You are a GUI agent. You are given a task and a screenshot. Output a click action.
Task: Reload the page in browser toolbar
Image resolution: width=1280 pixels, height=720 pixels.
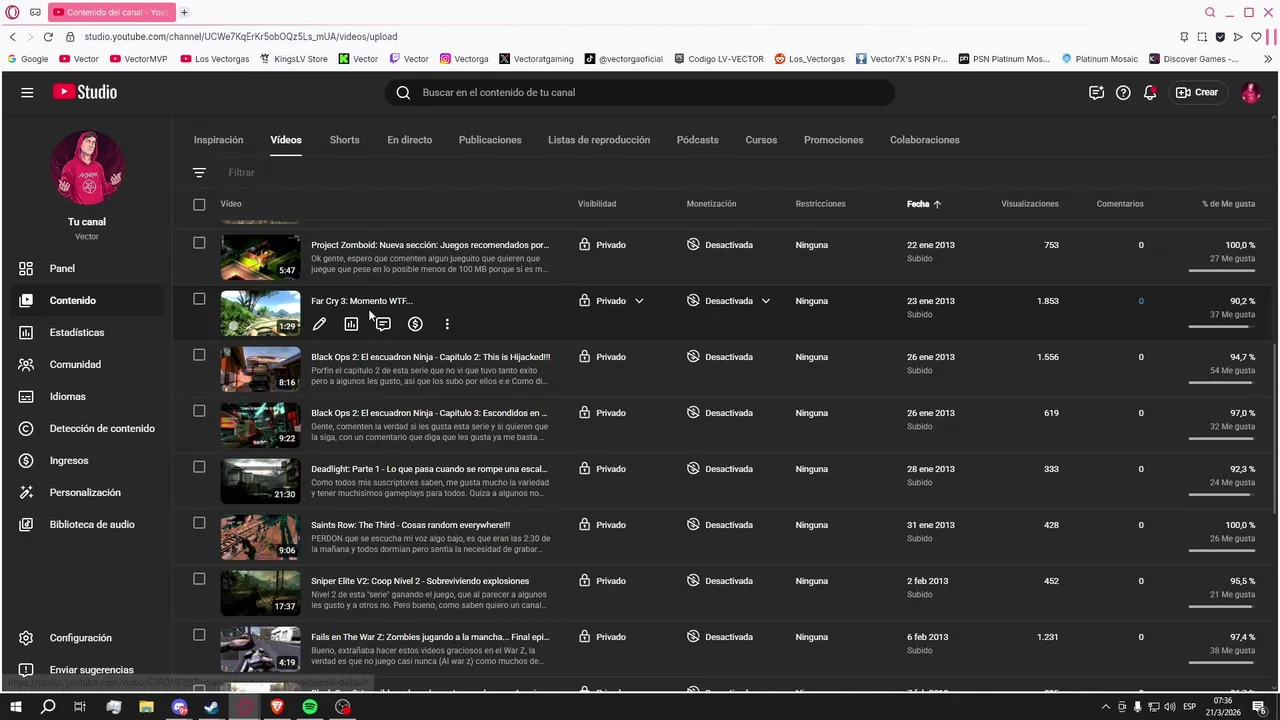pyautogui.click(x=48, y=36)
